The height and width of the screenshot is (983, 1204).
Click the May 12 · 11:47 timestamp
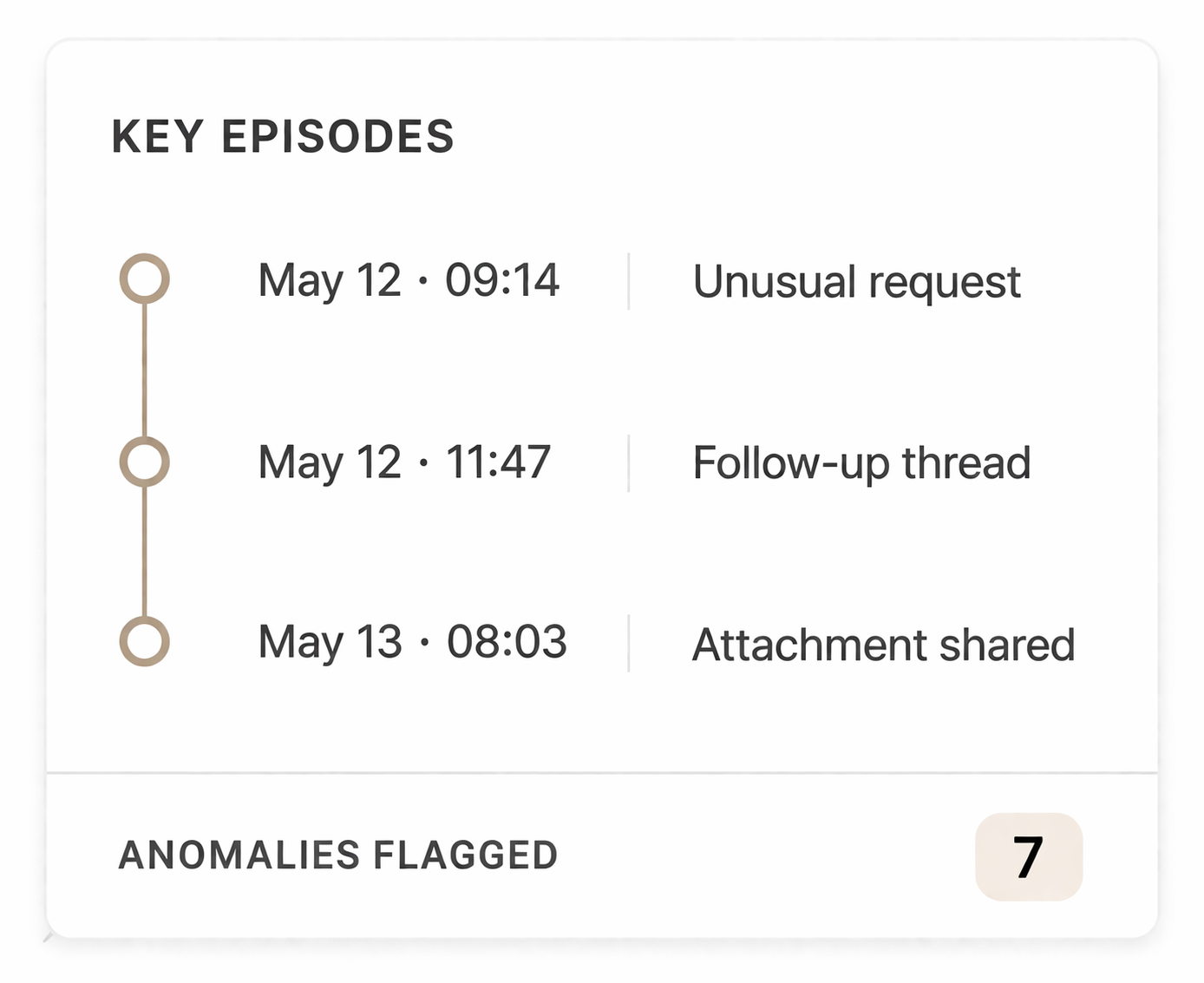[x=405, y=462]
